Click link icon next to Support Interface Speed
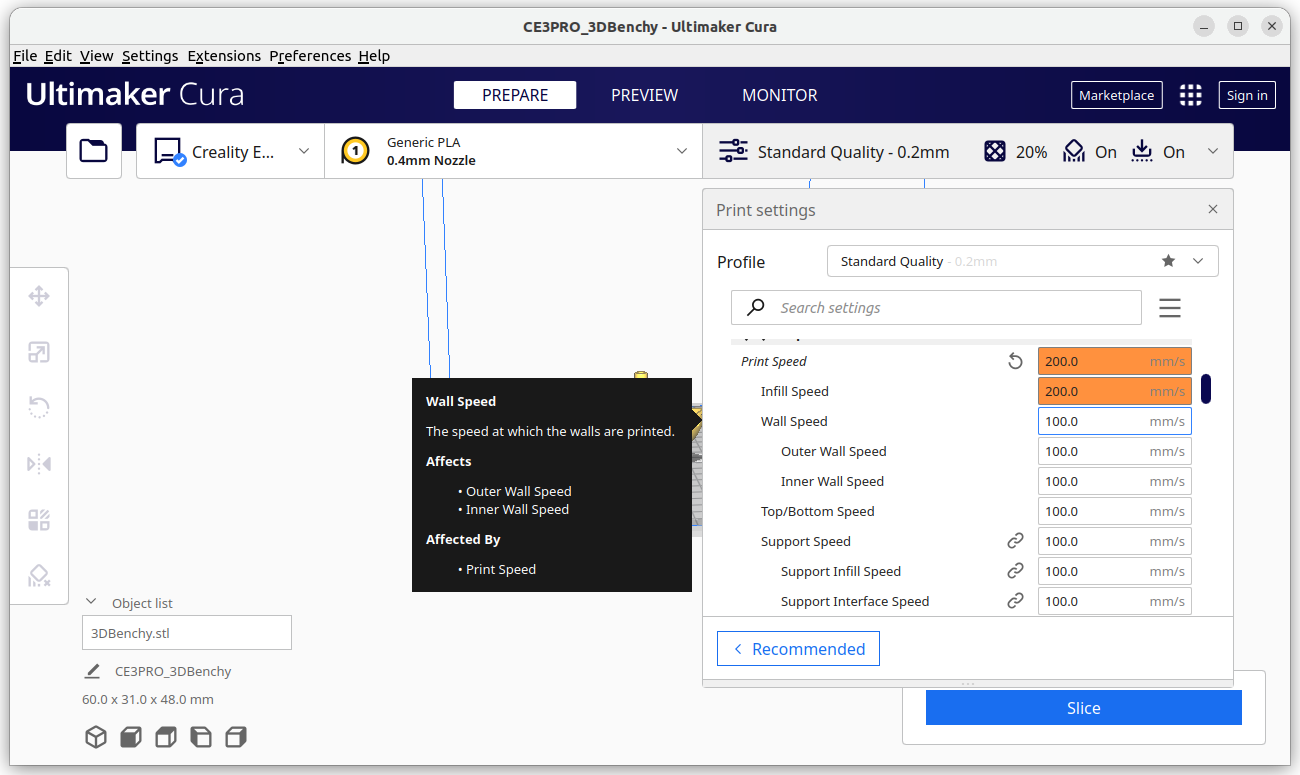The image size is (1300, 775). pyautogui.click(x=1015, y=601)
